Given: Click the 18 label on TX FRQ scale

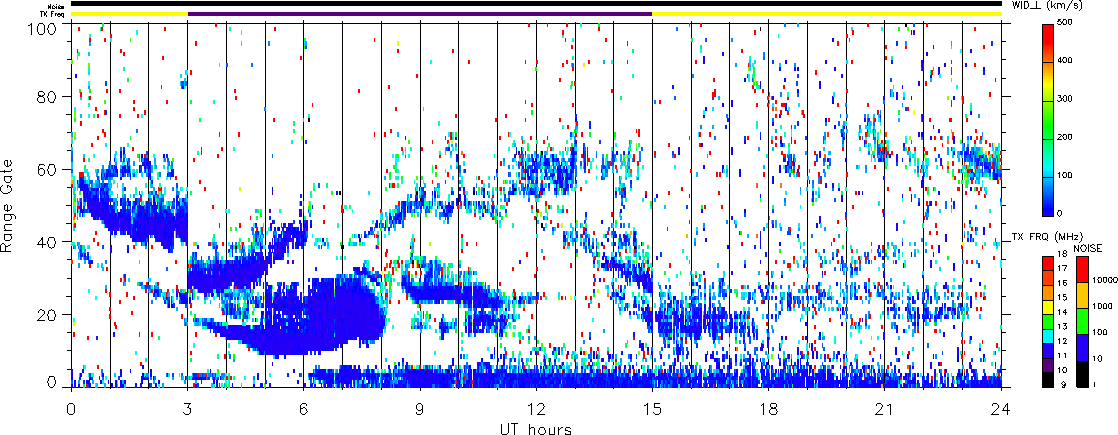Looking at the screenshot, I should 1062,254.
